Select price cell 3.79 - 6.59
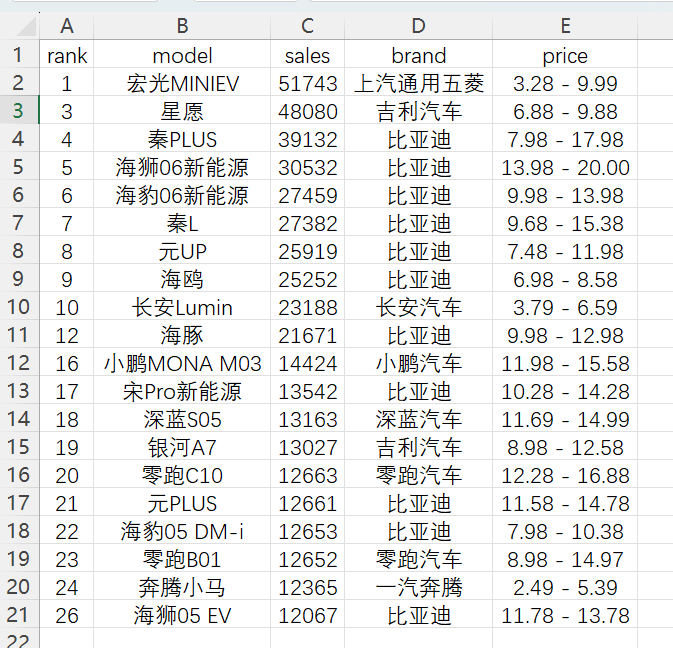Image resolution: width=673 pixels, height=648 pixels. point(565,306)
